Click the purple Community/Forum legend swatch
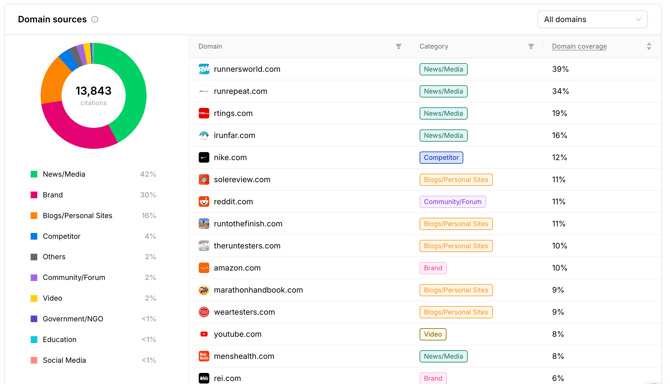Screen dimensions: 670x384 pyautogui.click(x=34, y=277)
